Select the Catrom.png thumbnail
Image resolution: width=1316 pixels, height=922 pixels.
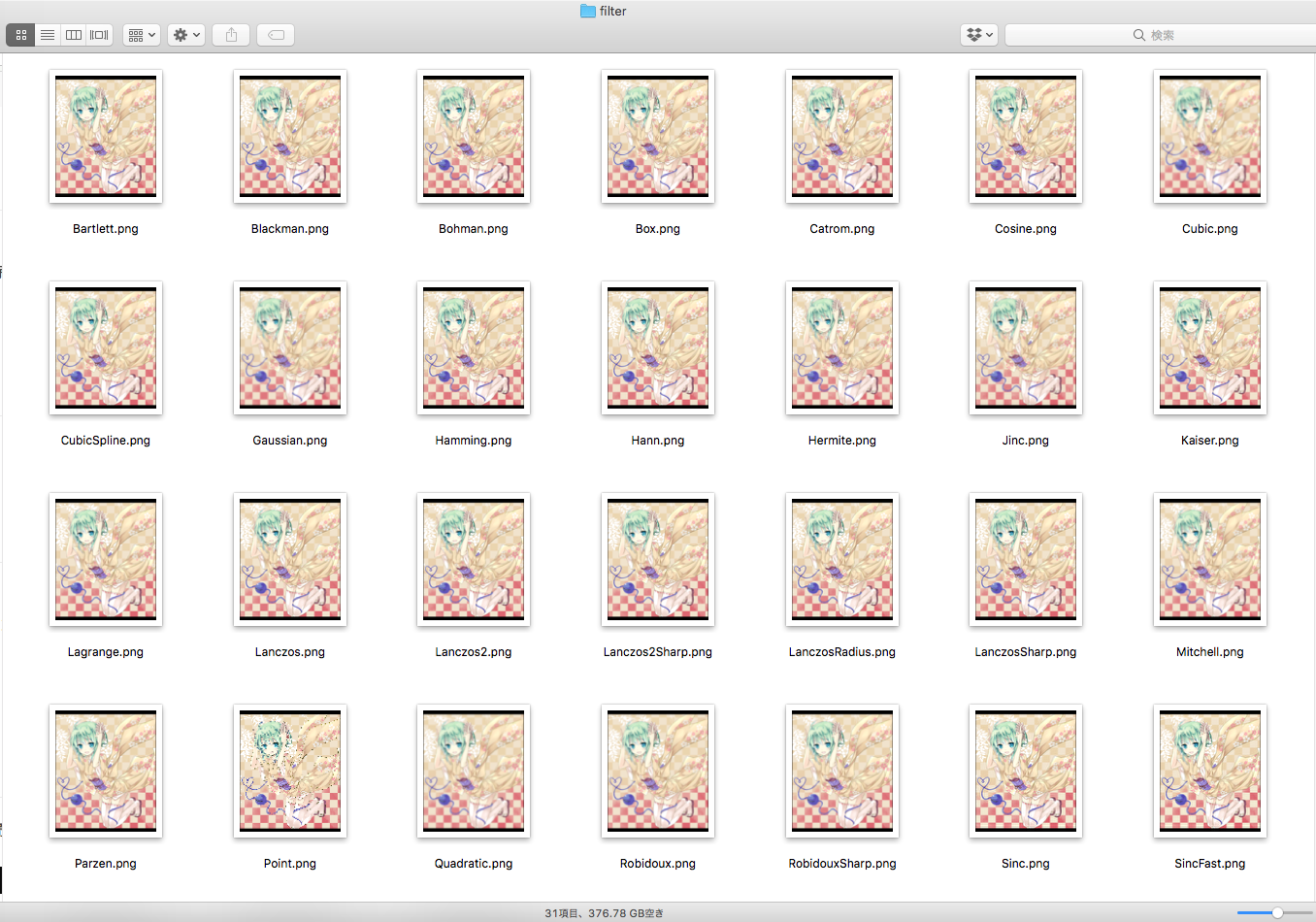[842, 136]
